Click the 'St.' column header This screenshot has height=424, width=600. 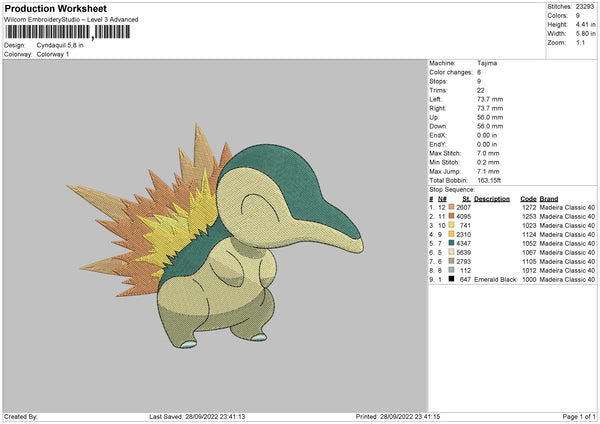[466, 199]
